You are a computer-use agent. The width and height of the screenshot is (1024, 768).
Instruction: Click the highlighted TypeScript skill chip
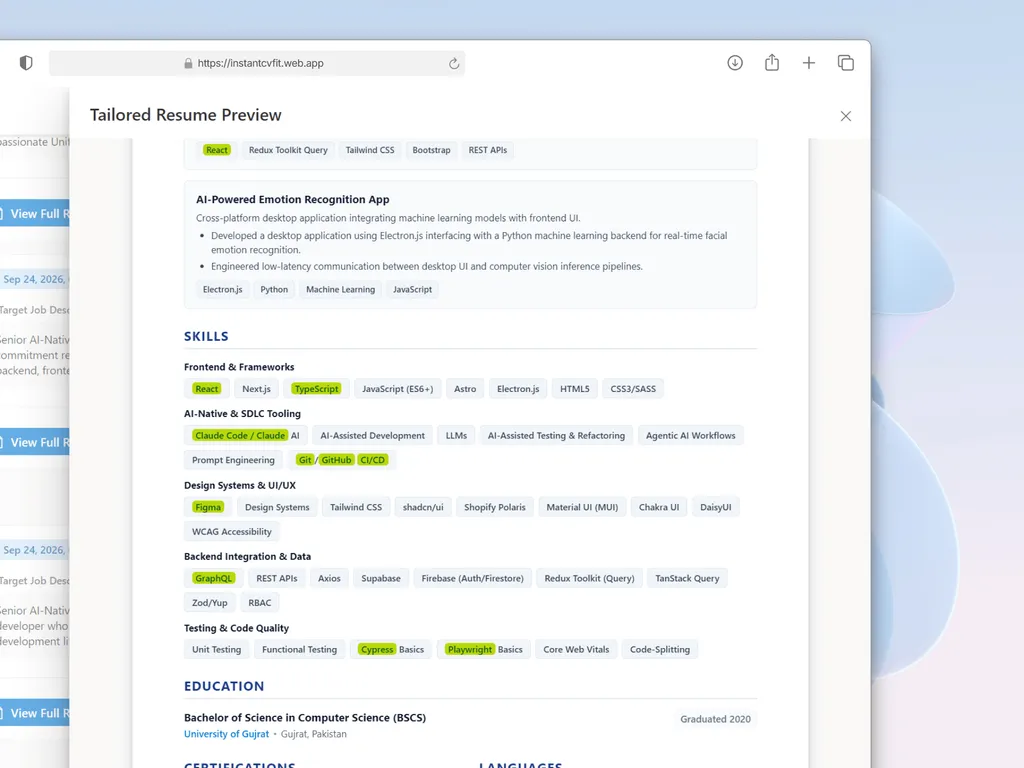pos(317,389)
